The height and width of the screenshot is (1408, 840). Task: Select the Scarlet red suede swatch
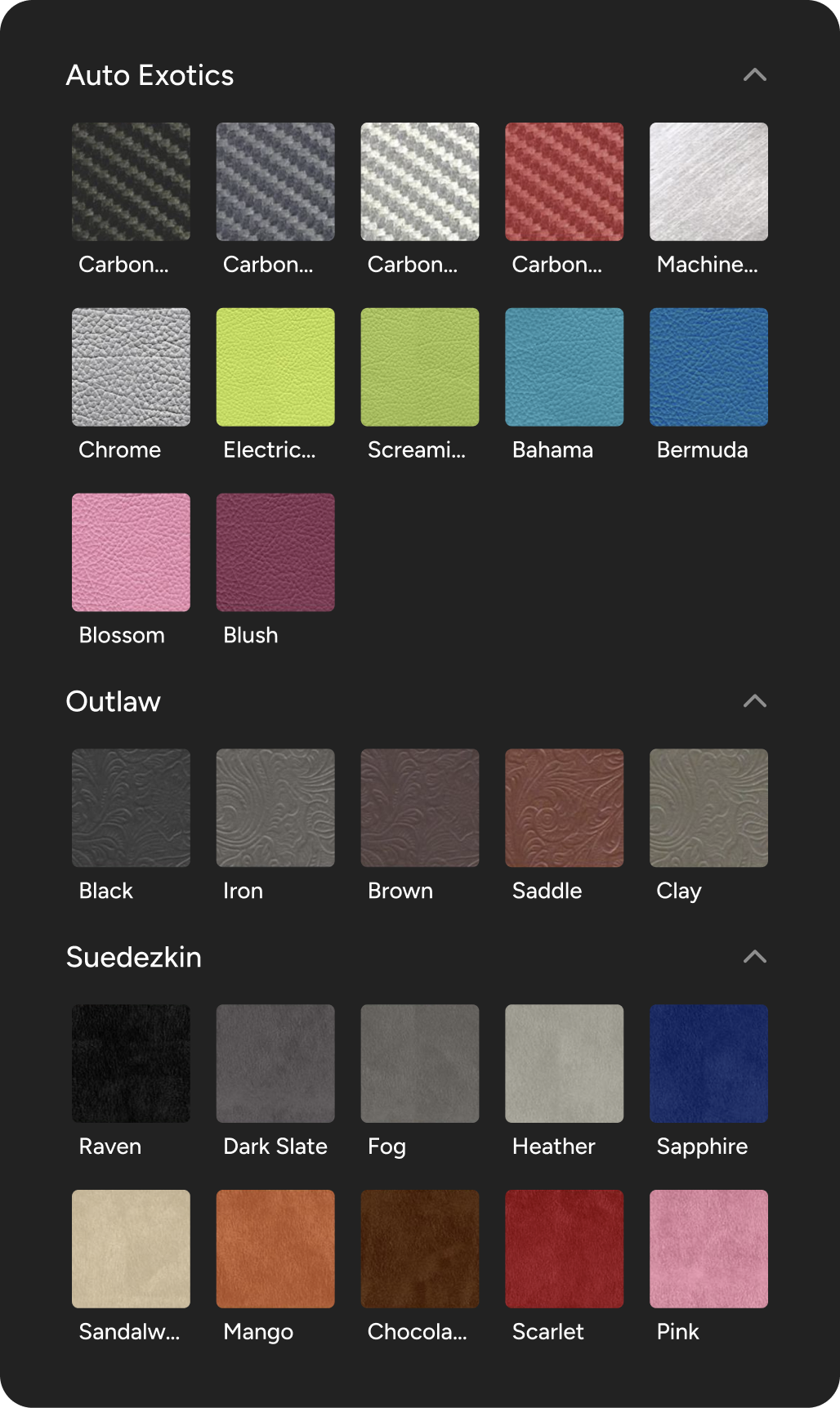pos(564,1249)
